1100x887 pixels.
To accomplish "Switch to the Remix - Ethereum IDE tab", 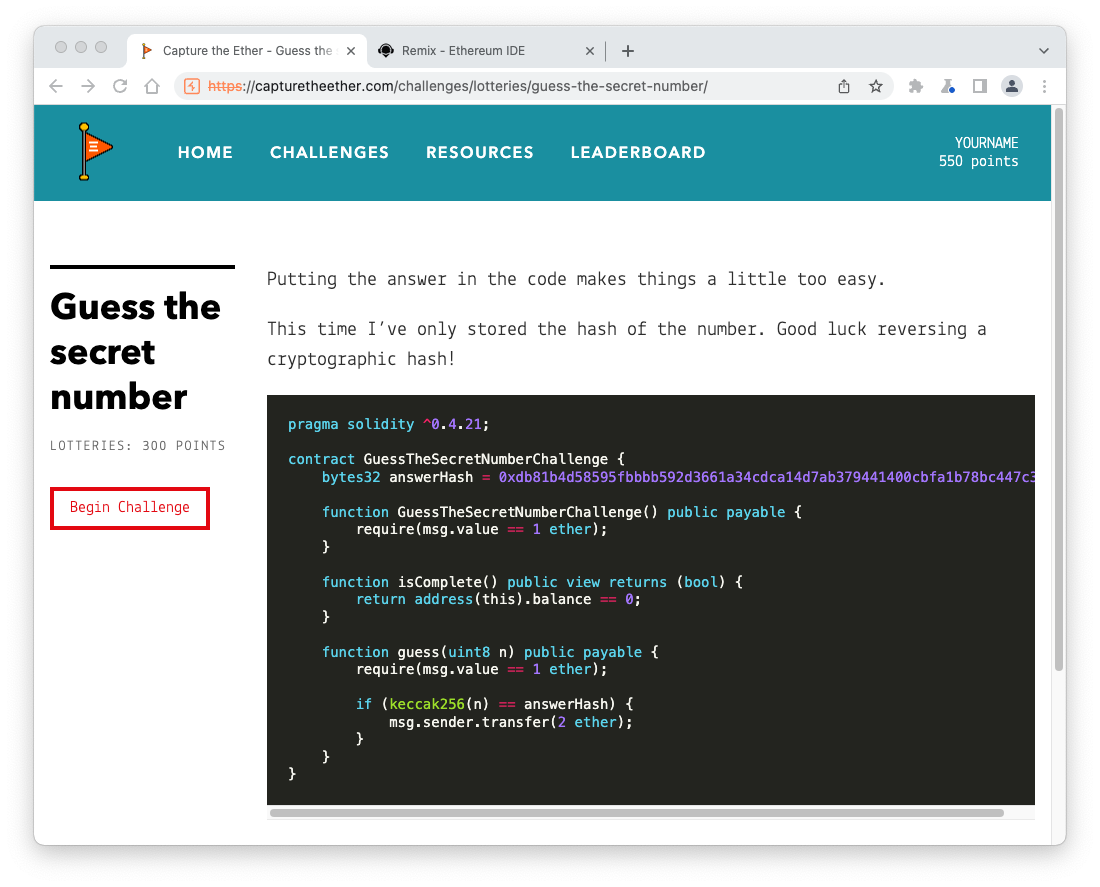I will coord(486,51).
